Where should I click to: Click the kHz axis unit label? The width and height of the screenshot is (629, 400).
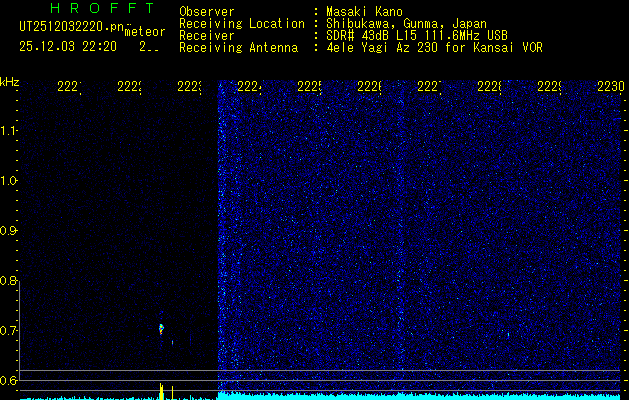coord(9,82)
